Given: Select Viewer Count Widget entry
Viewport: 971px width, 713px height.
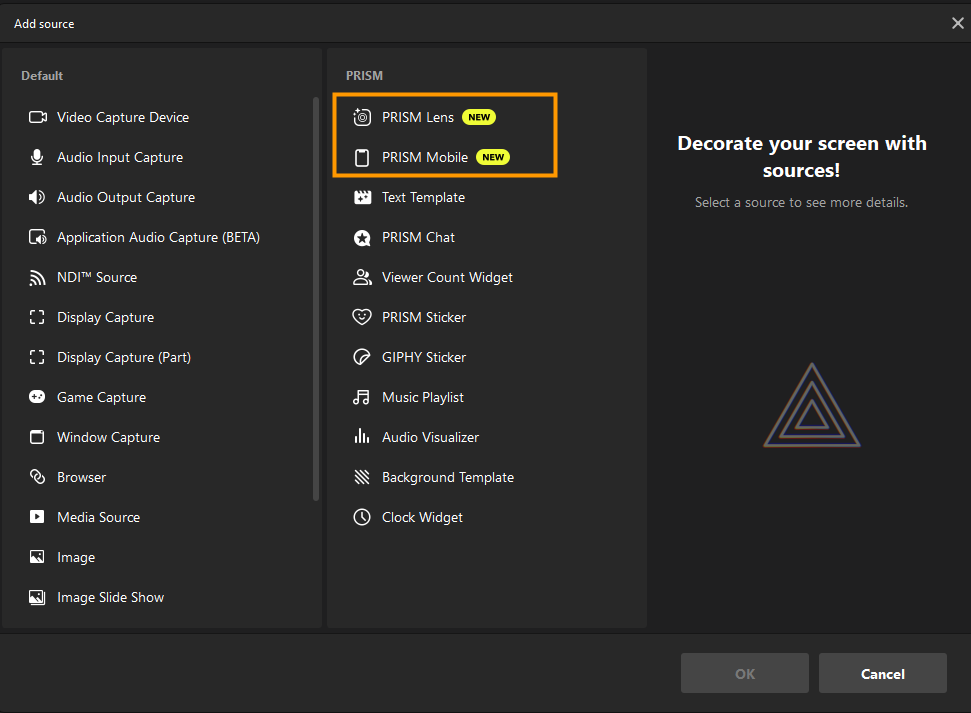Looking at the screenshot, I should pyautogui.click(x=447, y=277).
